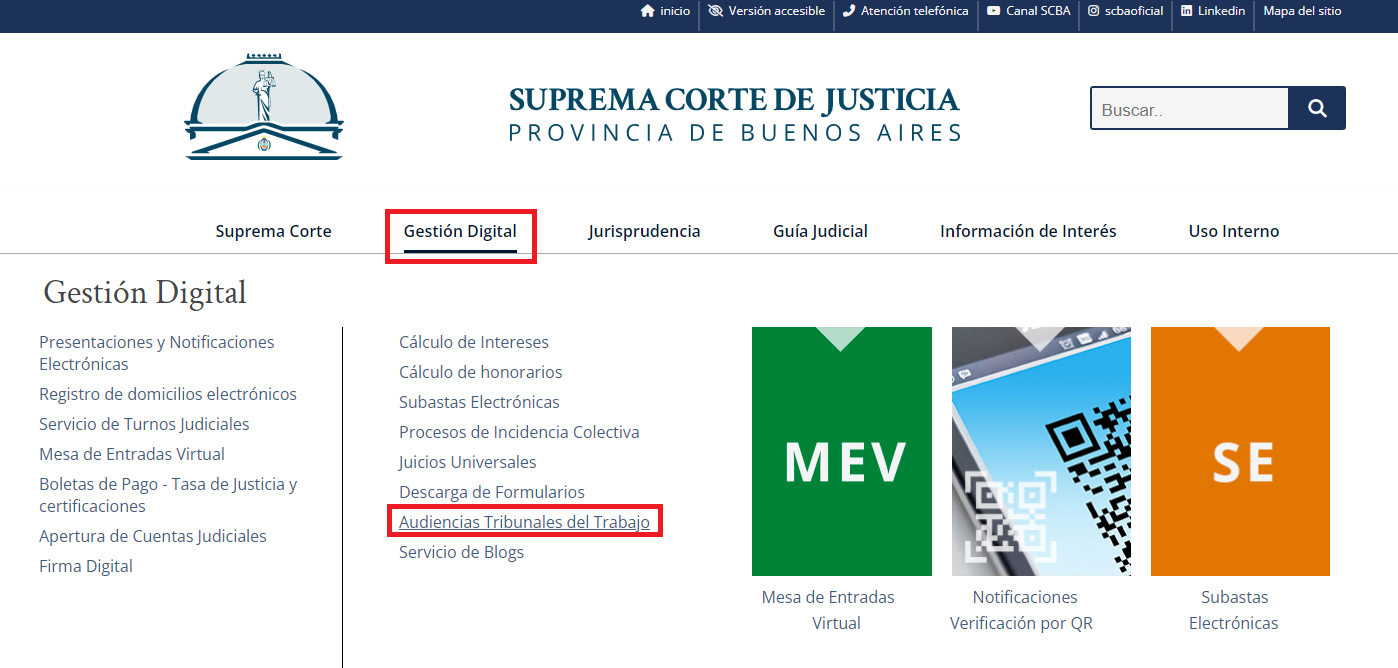Open the Jurisprudencia menu
Viewport: 1398px width, 668px height.
[644, 231]
